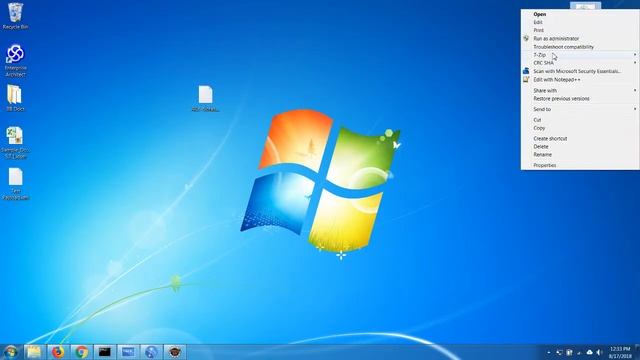Screen dimensions: 640x360
Task: Open Properties from the context menu
Action: point(580,165)
